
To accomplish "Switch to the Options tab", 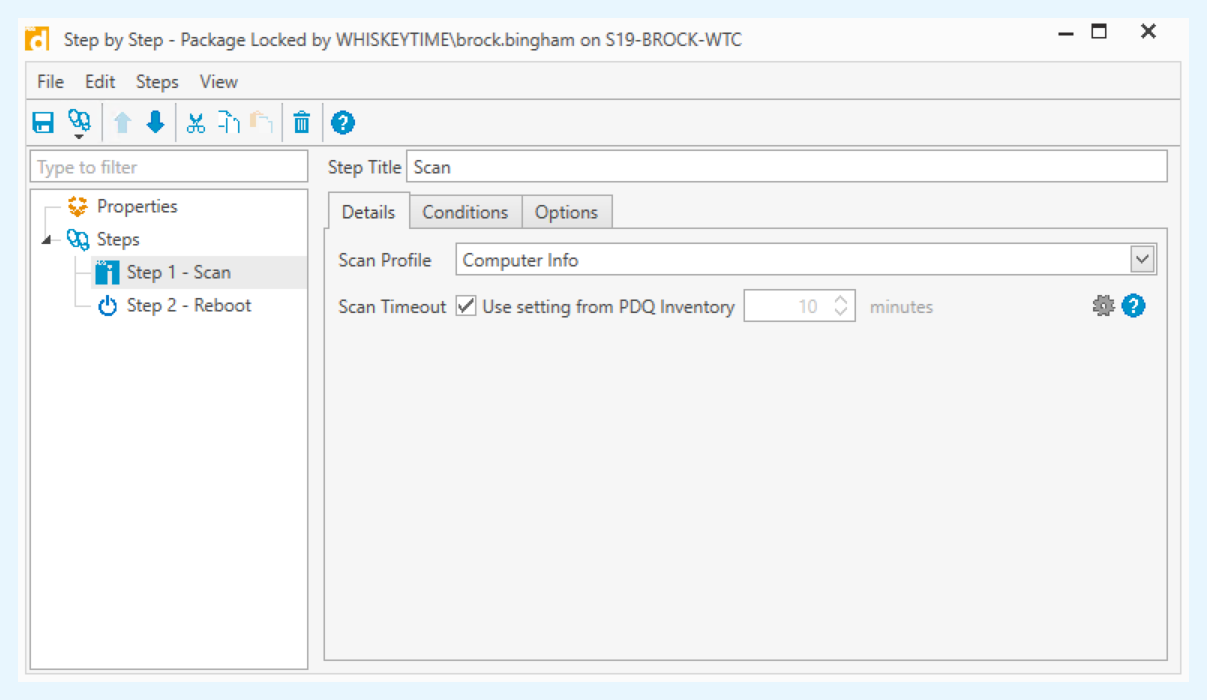I will coord(567,212).
